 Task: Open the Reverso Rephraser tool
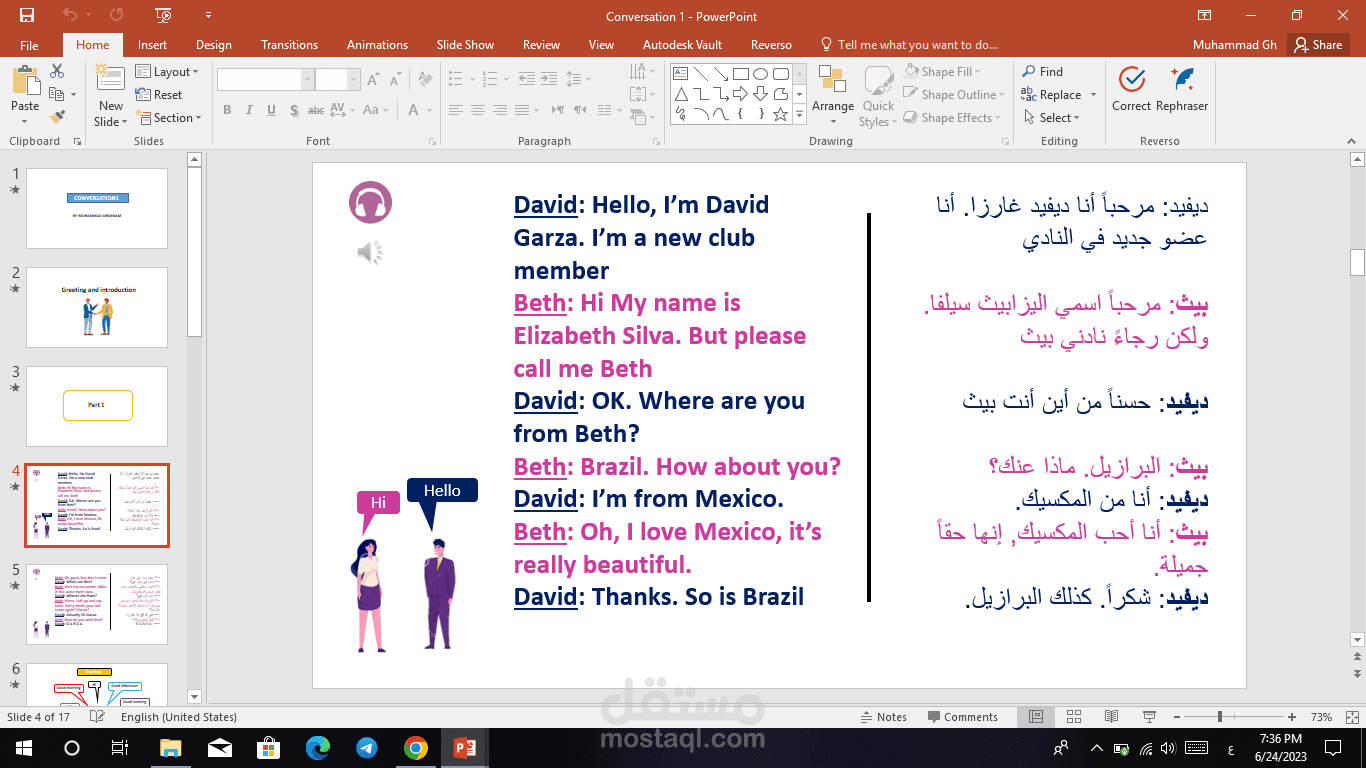point(1182,89)
